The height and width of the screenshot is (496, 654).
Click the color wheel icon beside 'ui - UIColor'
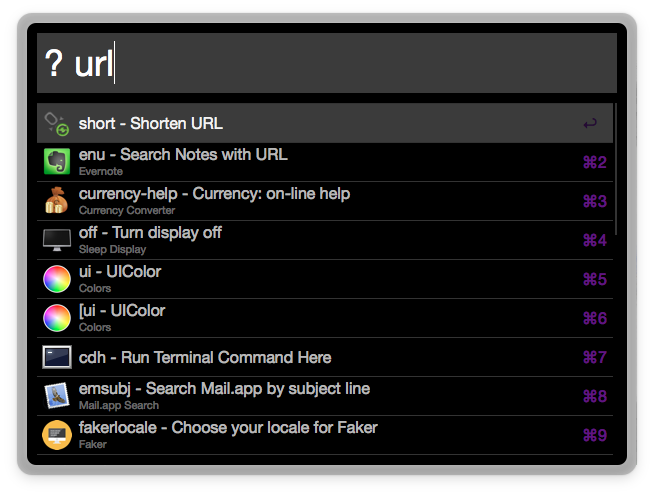tap(57, 279)
